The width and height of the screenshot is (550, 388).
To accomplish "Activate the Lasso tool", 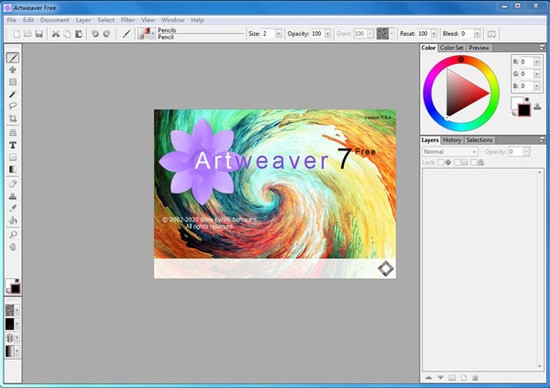I will click(x=13, y=106).
